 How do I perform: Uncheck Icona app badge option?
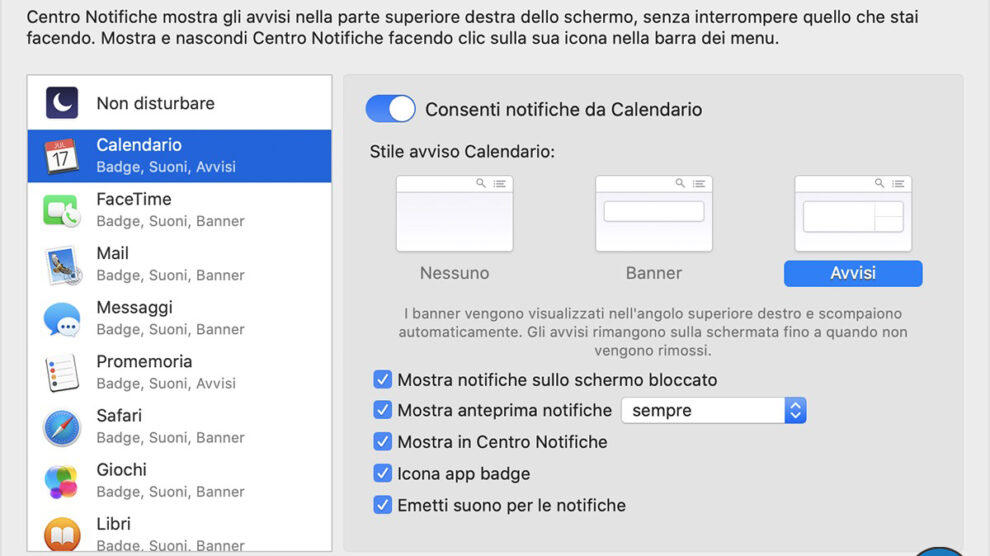(x=382, y=474)
